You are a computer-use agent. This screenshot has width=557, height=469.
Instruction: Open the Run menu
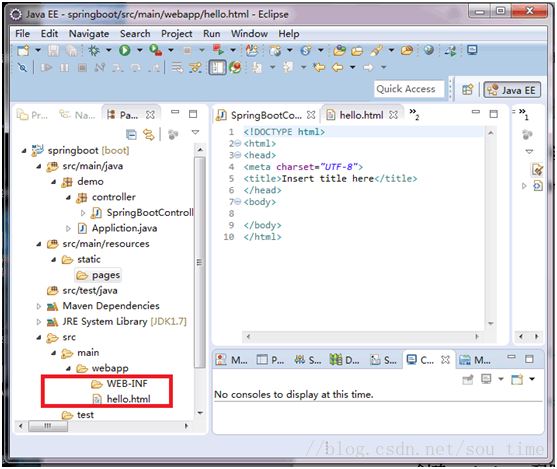[212, 34]
